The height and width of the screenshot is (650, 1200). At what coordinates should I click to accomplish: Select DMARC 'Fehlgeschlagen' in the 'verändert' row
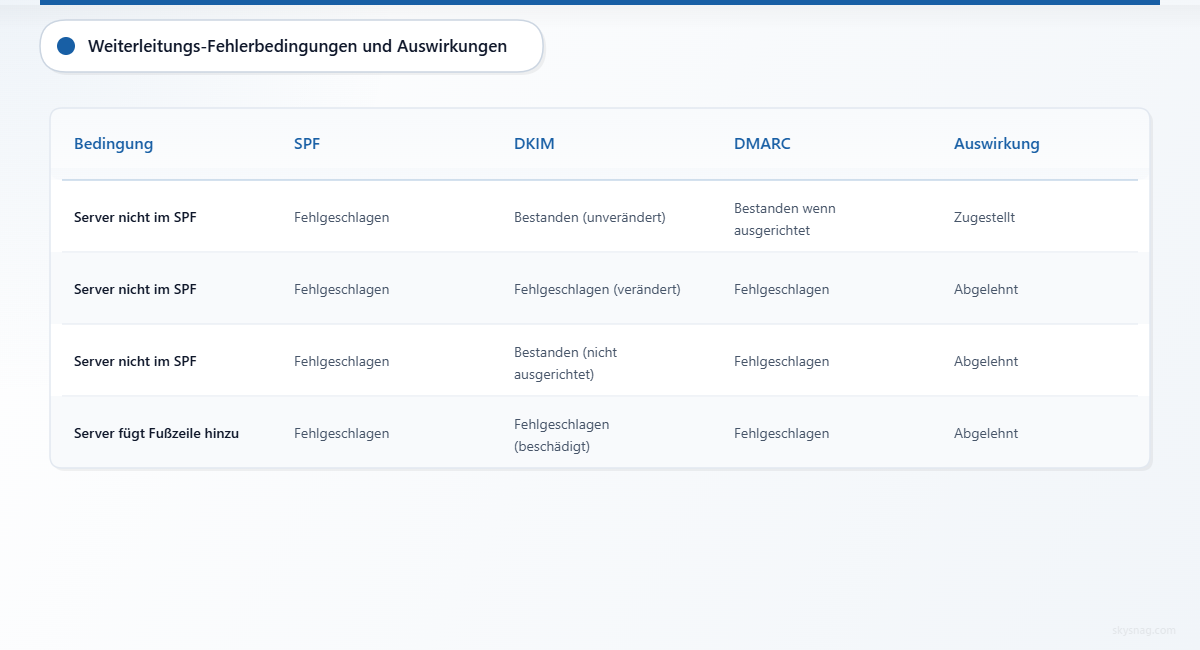click(781, 289)
